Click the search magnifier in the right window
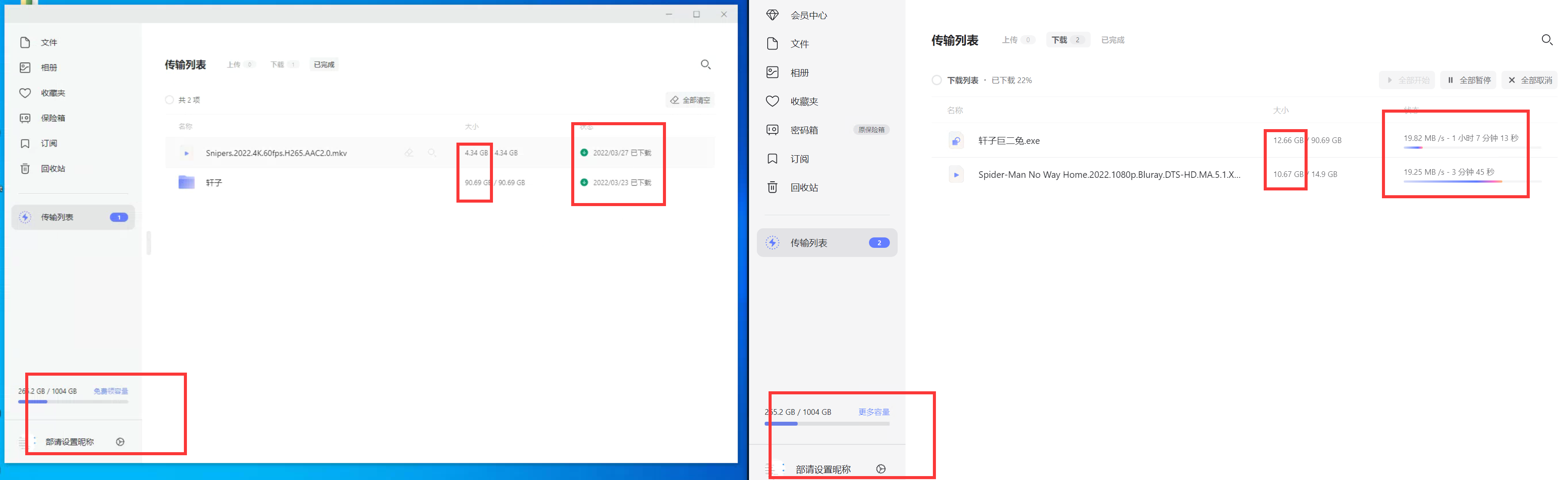Screen dimensions: 1568x480 tap(1547, 40)
